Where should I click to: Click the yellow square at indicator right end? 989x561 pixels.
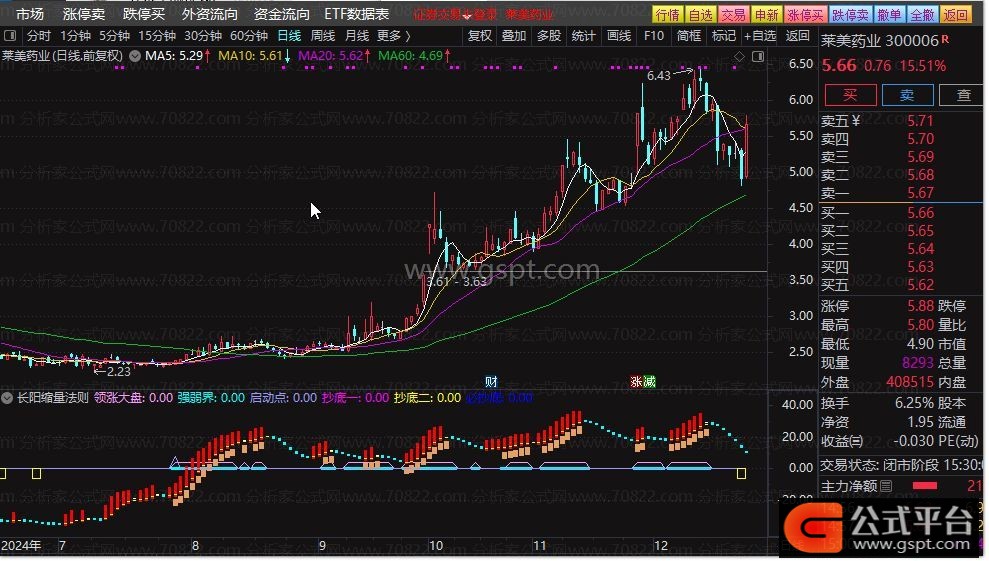(741, 473)
